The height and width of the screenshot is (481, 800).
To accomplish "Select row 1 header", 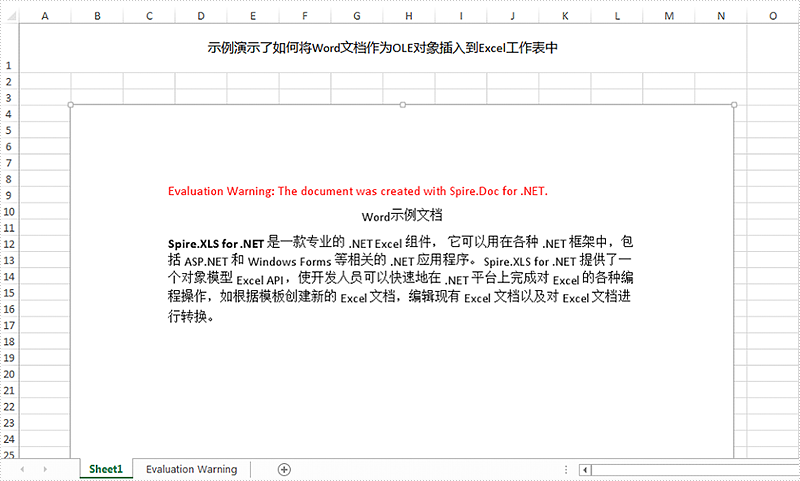I will 9,48.
